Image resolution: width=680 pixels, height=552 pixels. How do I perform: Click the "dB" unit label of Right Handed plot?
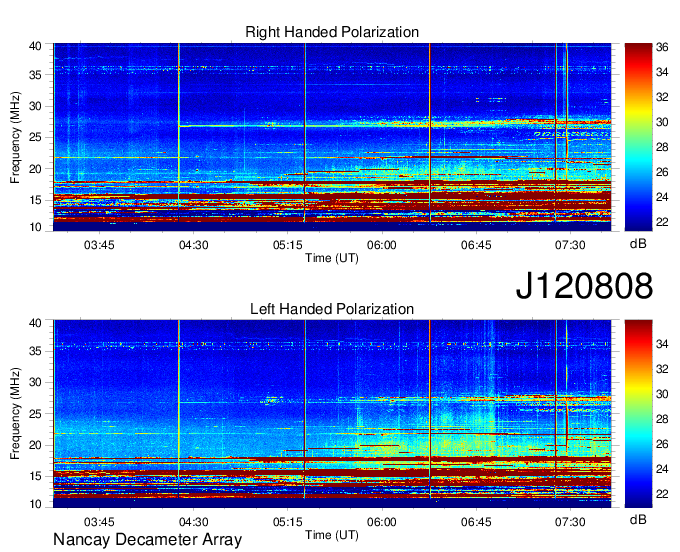[x=638, y=244]
